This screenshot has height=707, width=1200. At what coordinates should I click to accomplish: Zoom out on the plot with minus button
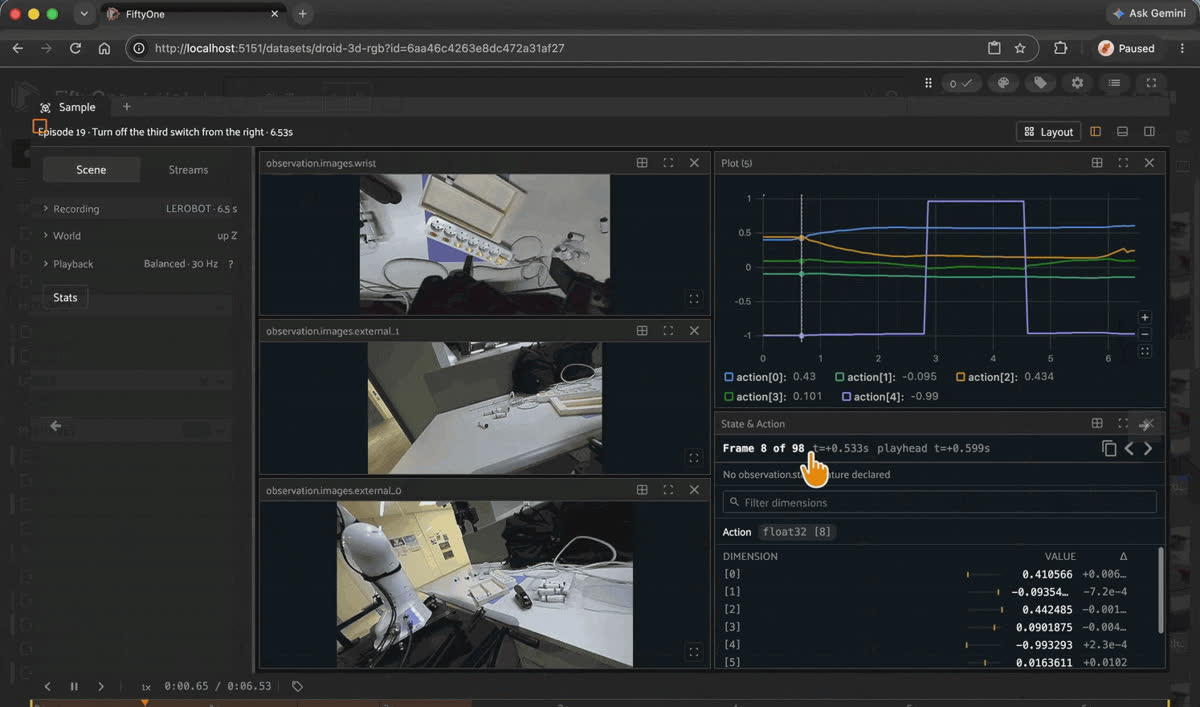(x=1145, y=334)
